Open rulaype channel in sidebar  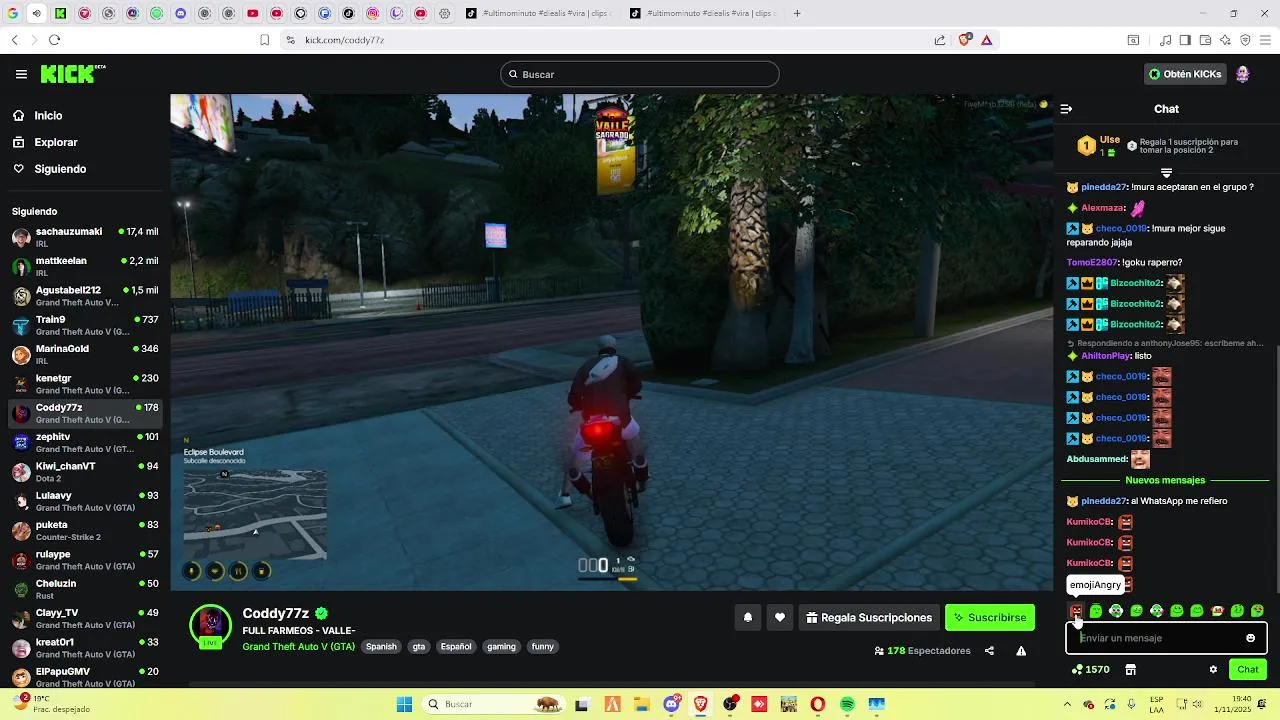[85, 559]
